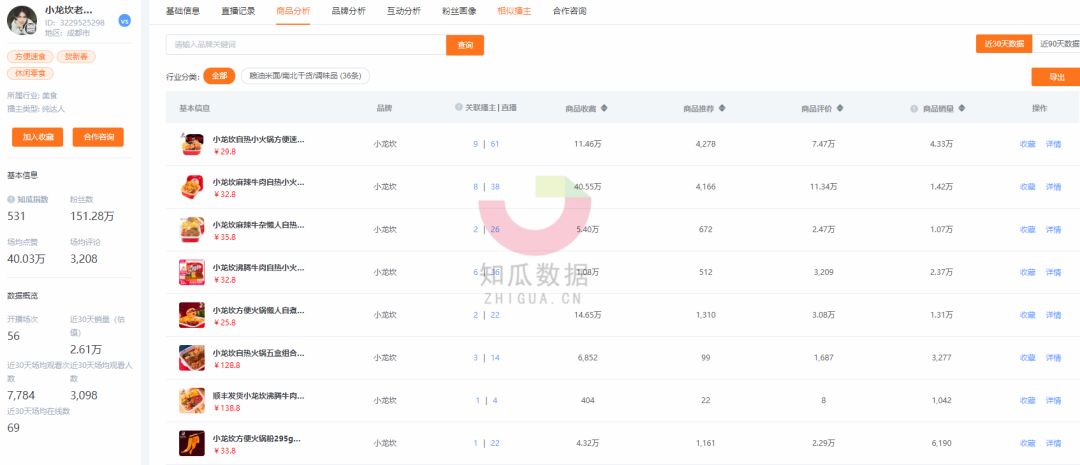Click streamer name 小龙坎老... in sidebar
The image size is (1080, 465).
[68, 10]
